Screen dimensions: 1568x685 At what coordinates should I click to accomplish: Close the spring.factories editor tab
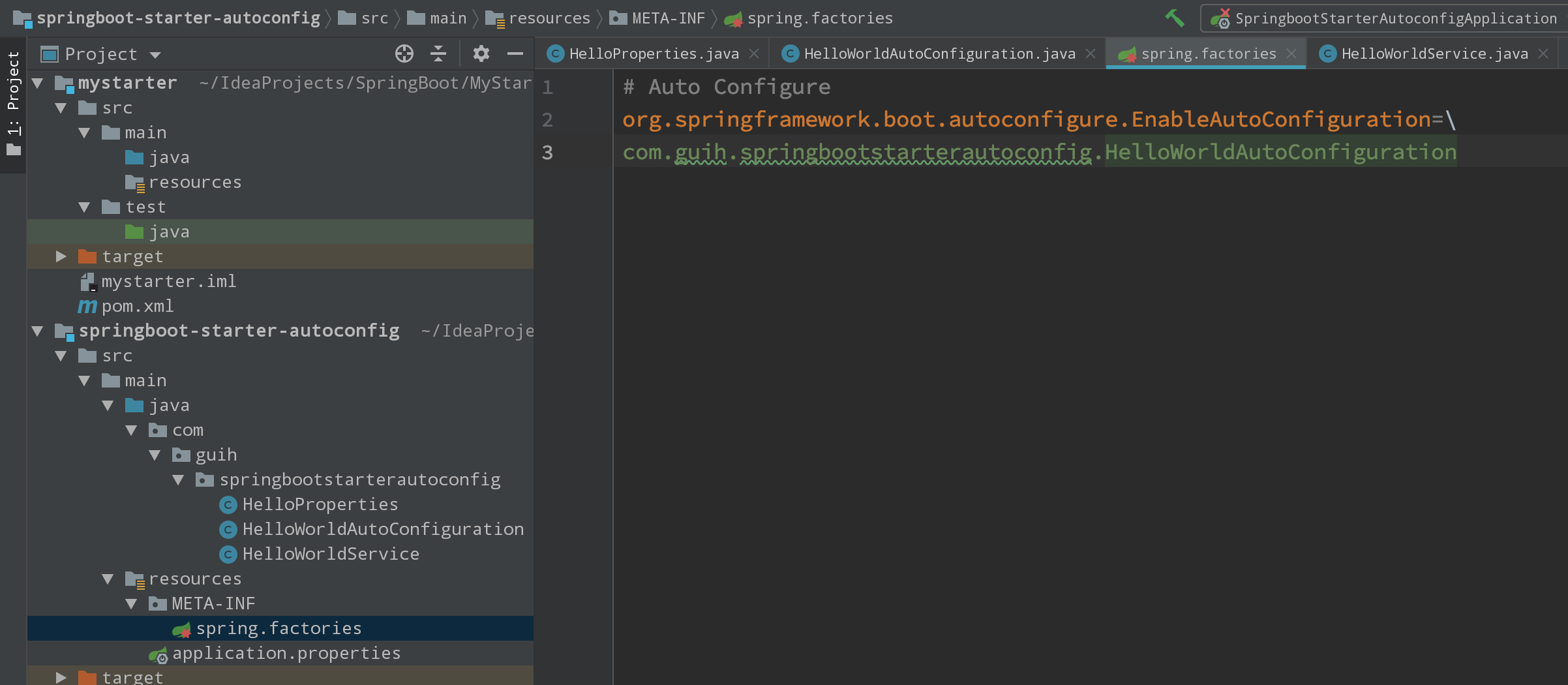(x=1293, y=53)
